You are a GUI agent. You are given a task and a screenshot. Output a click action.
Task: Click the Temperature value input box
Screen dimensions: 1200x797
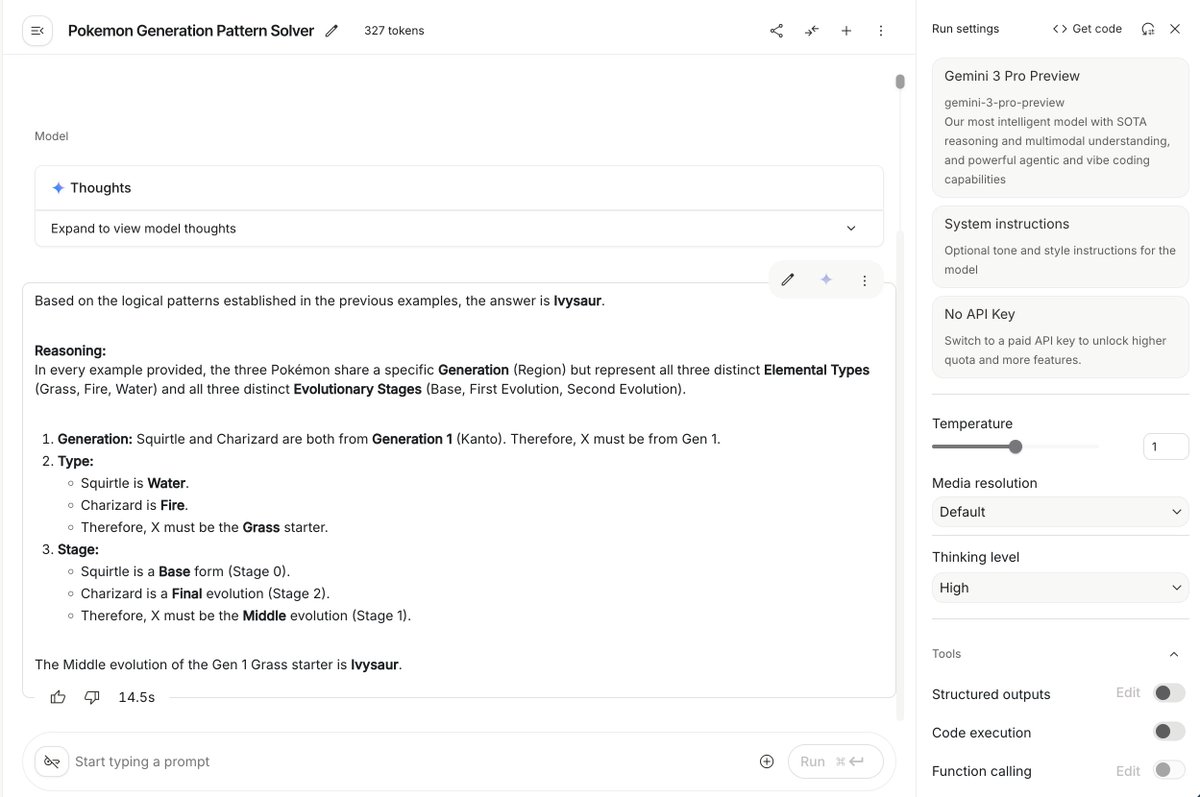tap(1166, 447)
